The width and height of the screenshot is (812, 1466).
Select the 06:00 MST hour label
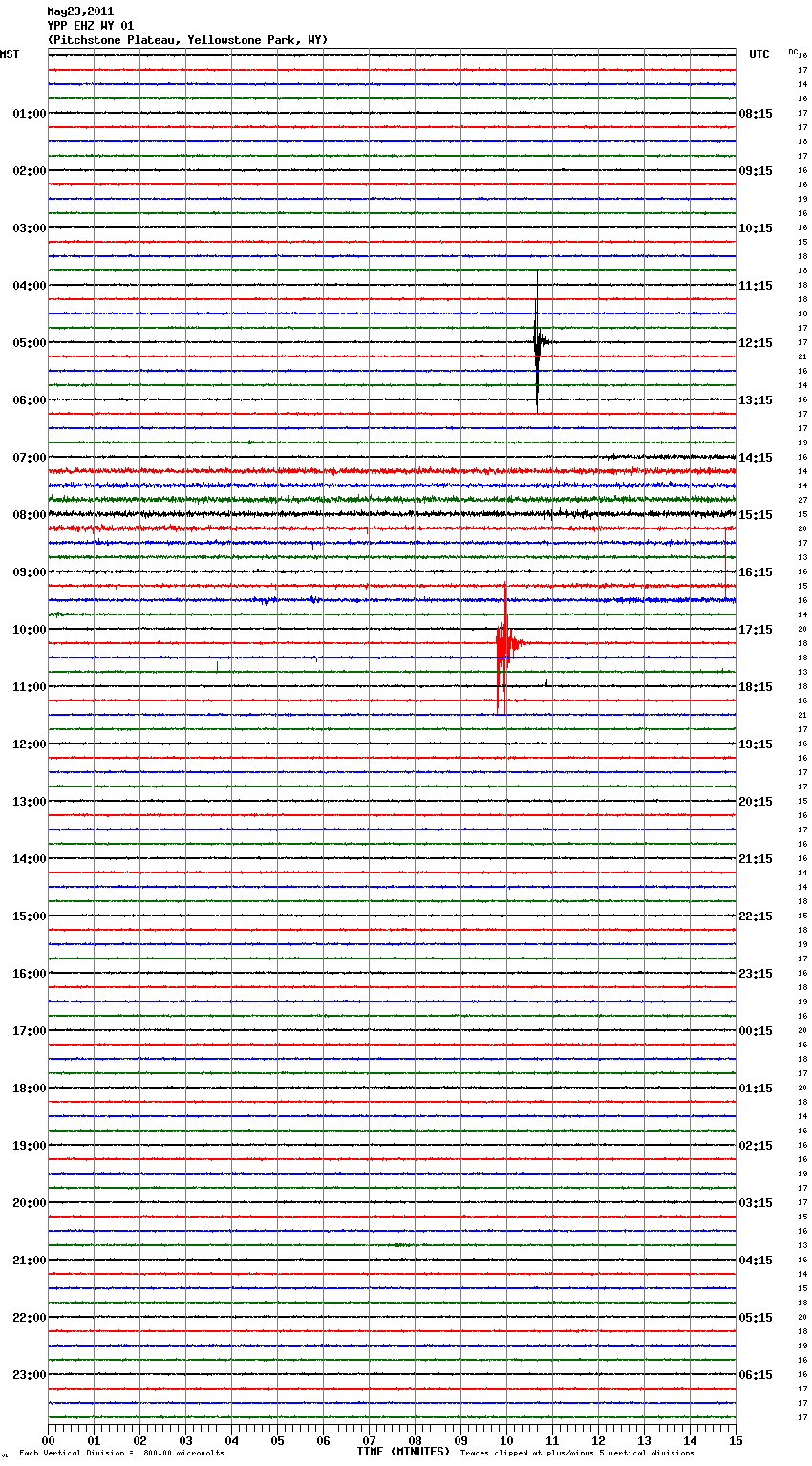(29, 400)
